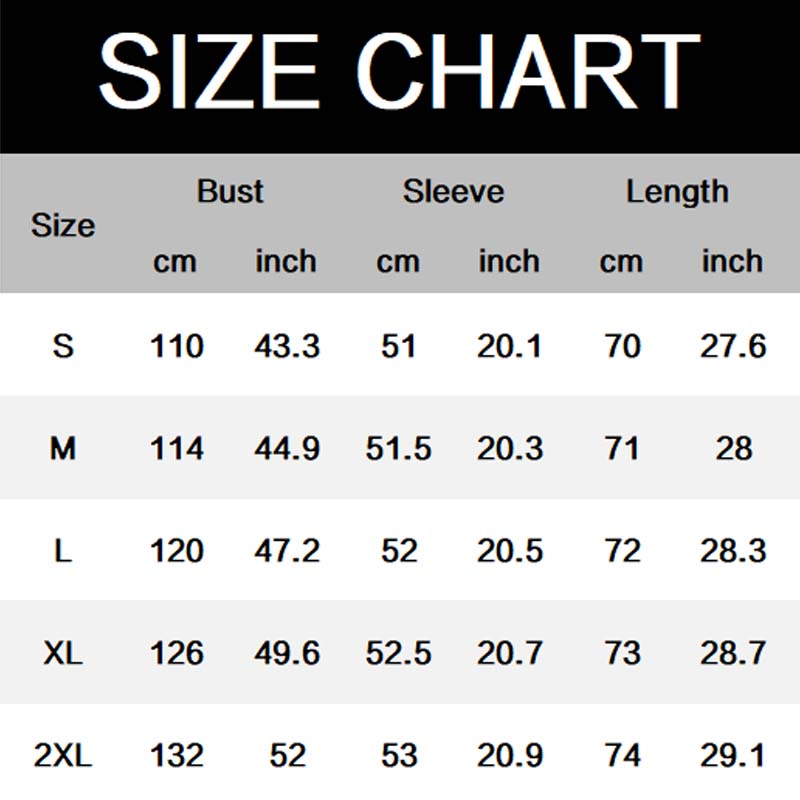This screenshot has width=800, height=800.
Task: Click bust value 110 for size S
Action: coord(176,347)
